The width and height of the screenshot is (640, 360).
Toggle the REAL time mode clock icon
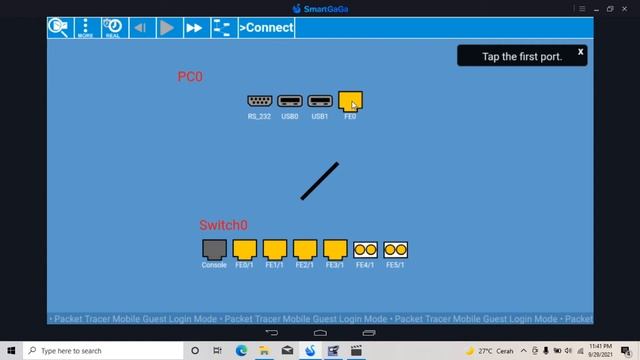point(113,28)
